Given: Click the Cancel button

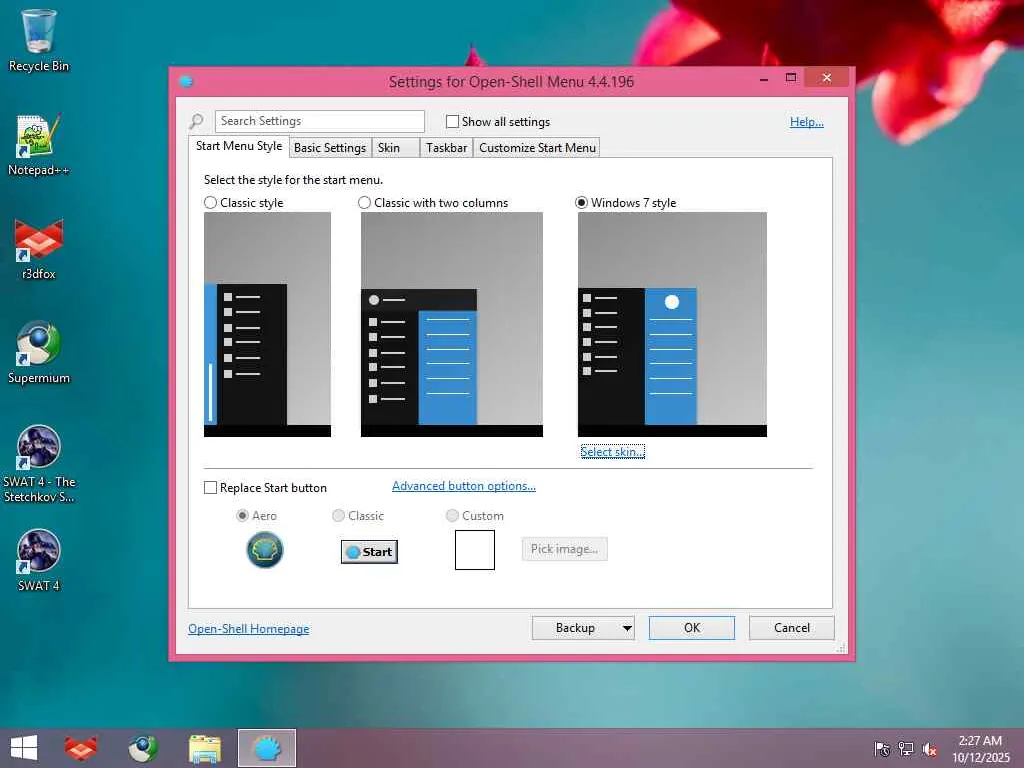Looking at the screenshot, I should [792, 628].
